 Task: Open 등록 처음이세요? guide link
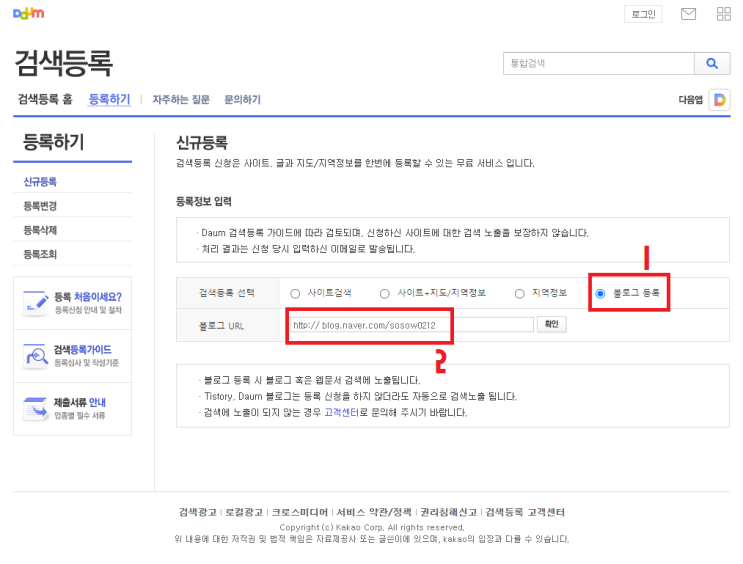pos(88,297)
